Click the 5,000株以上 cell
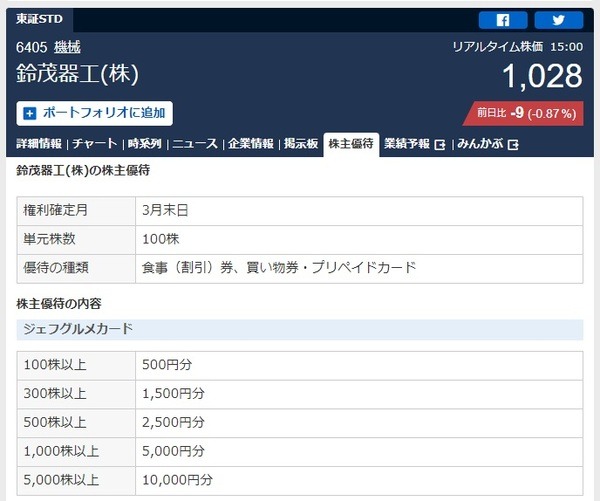Viewport: 600px width, 501px height. pyautogui.click(x=76, y=481)
